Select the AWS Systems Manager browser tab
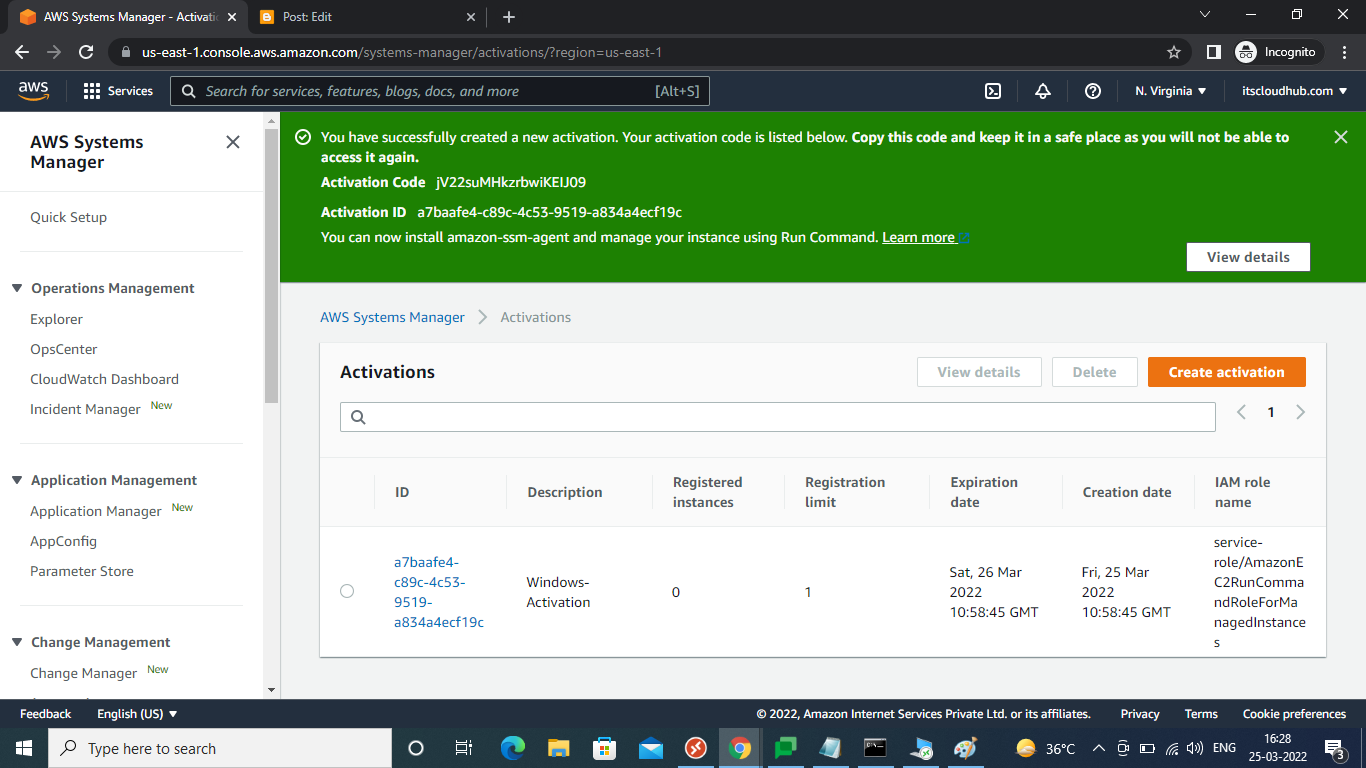The height and width of the screenshot is (768, 1366). pyautogui.click(x=126, y=17)
